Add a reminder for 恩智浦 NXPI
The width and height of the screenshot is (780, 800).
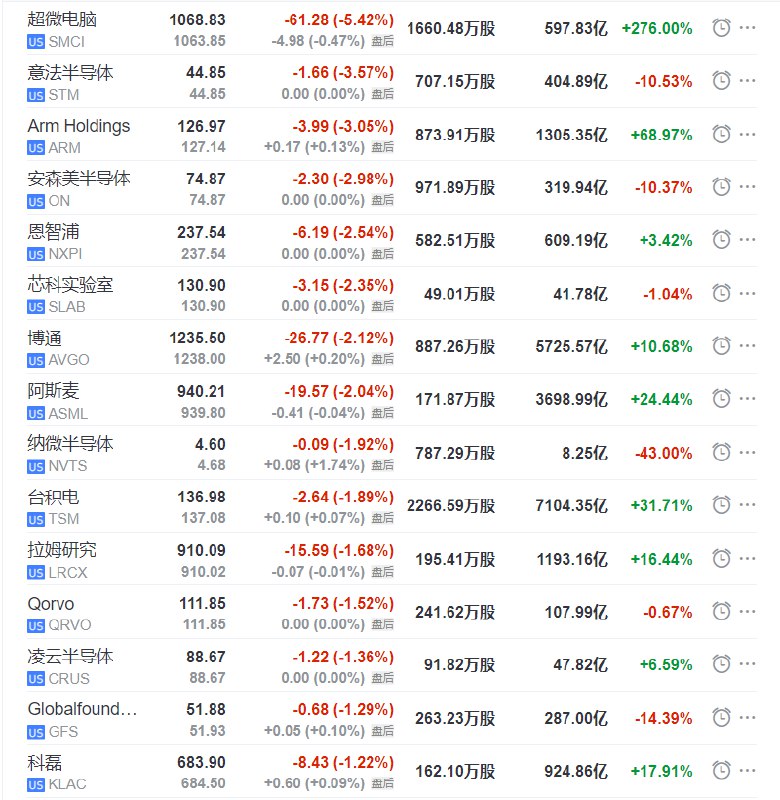(x=721, y=240)
